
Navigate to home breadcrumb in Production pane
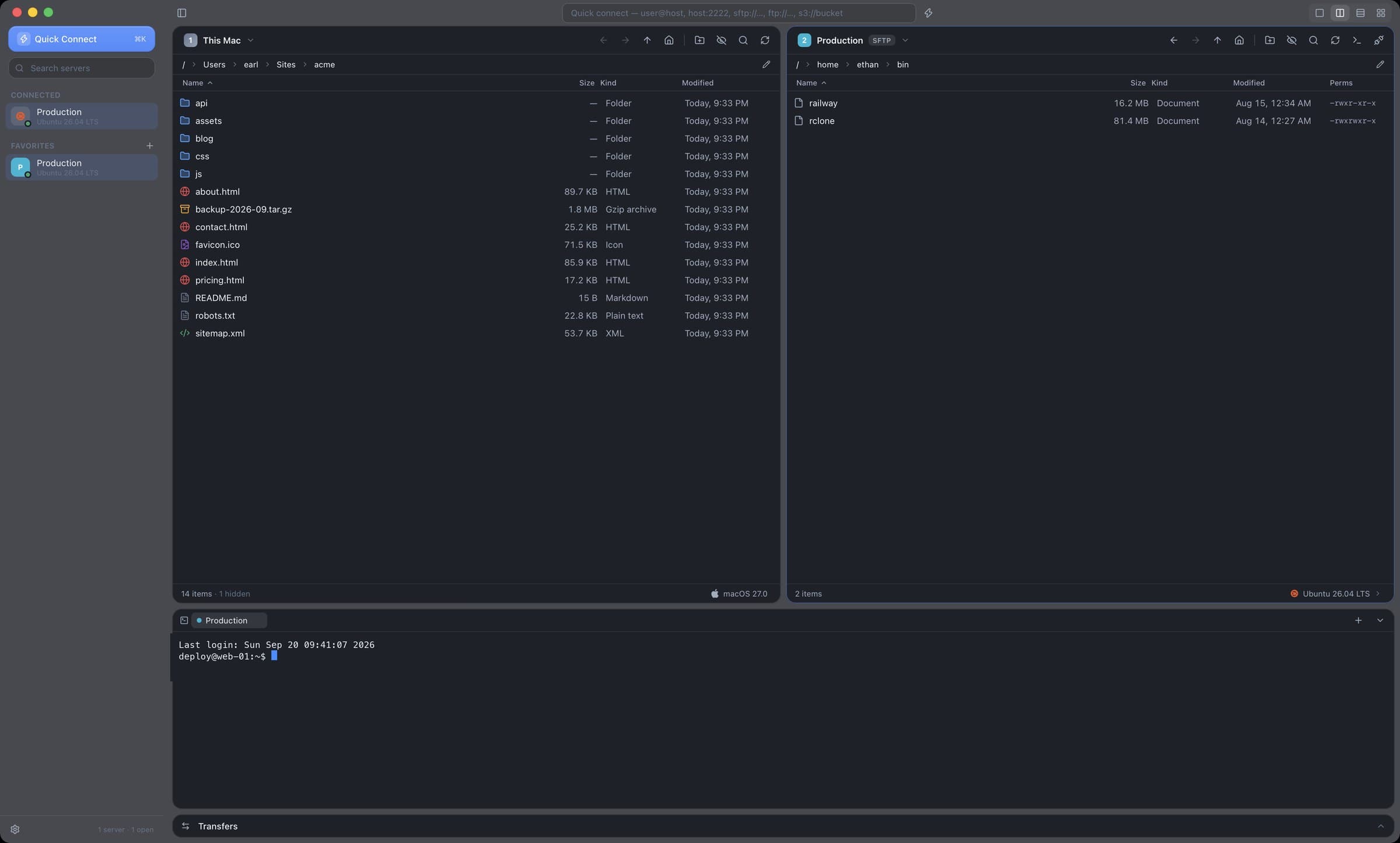[827, 65]
